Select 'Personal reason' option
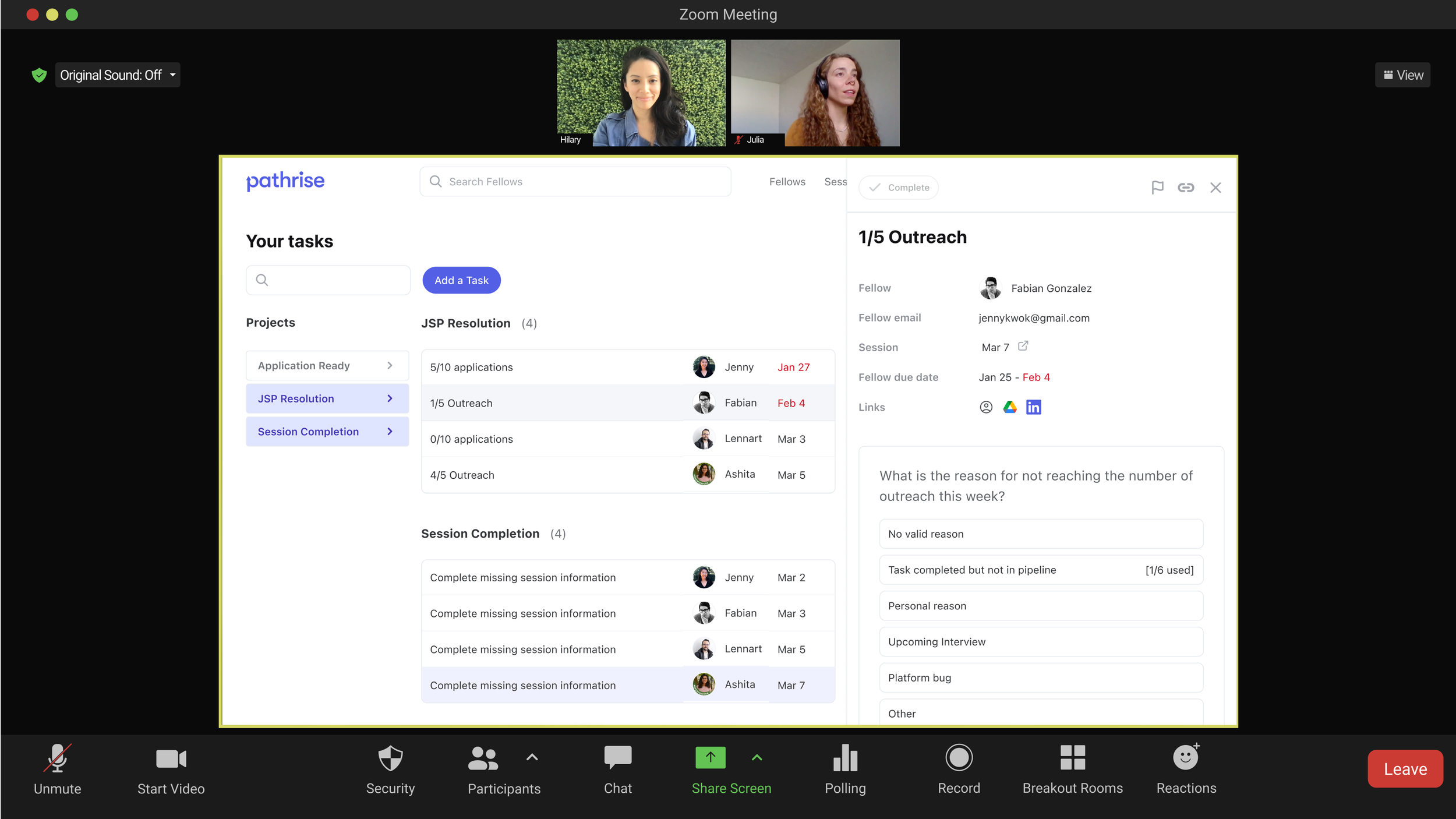The image size is (1456, 819). pos(1041,606)
